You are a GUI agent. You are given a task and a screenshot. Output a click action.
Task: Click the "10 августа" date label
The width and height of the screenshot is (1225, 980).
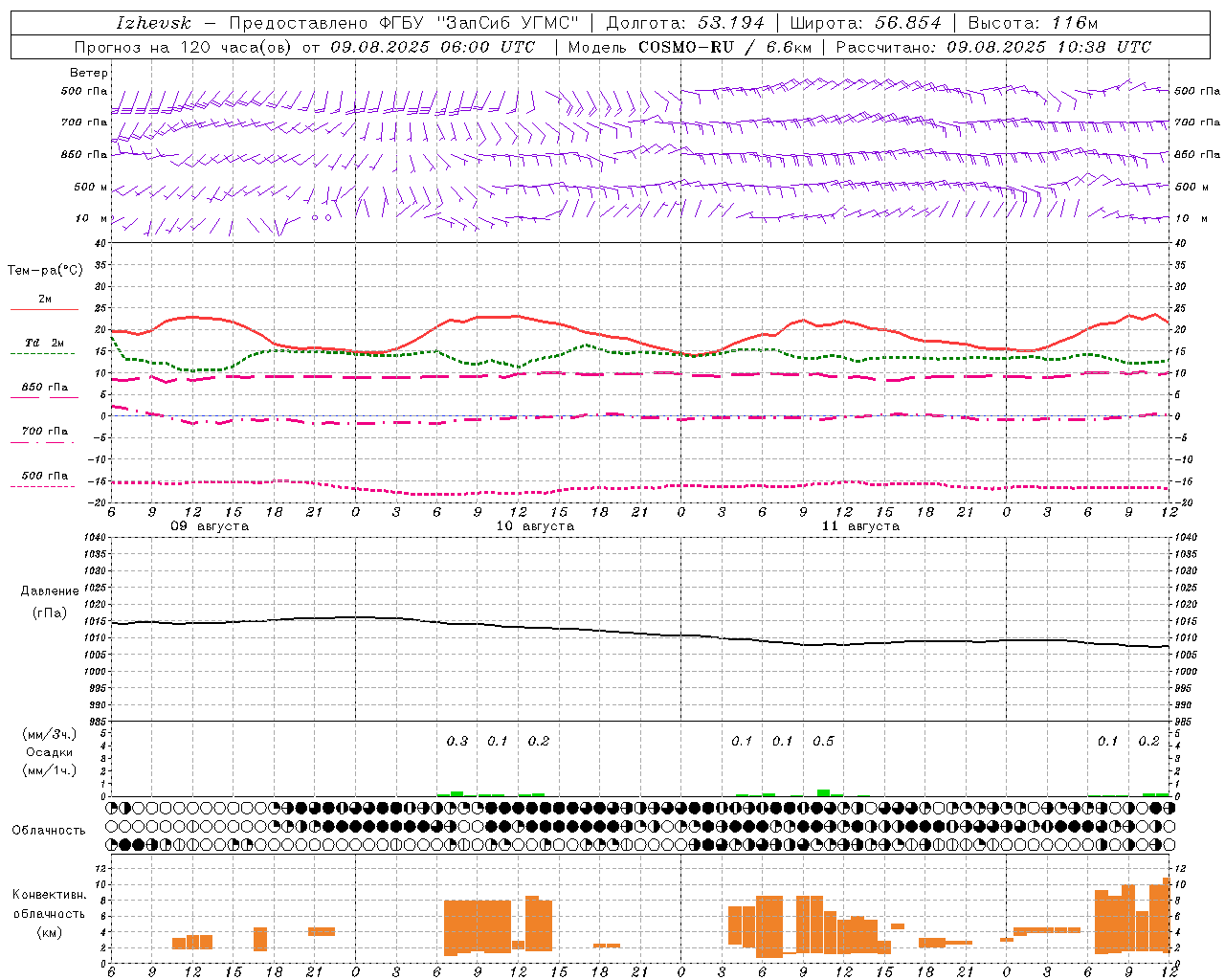pos(535,526)
